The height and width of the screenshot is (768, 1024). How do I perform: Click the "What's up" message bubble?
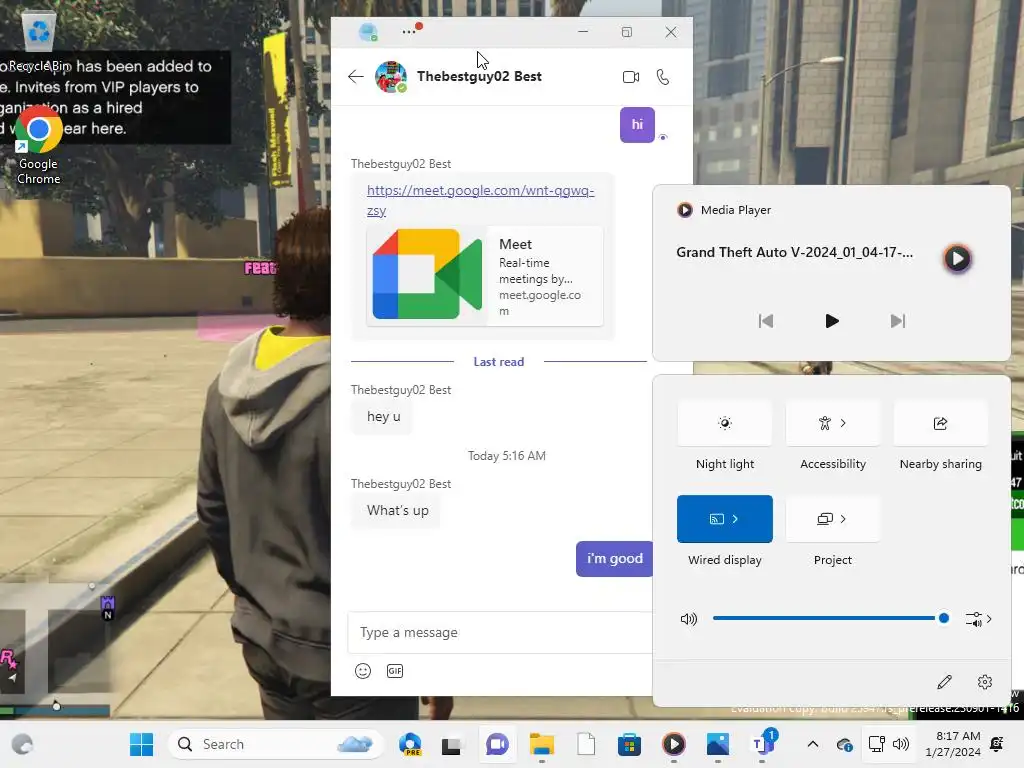[397, 511]
